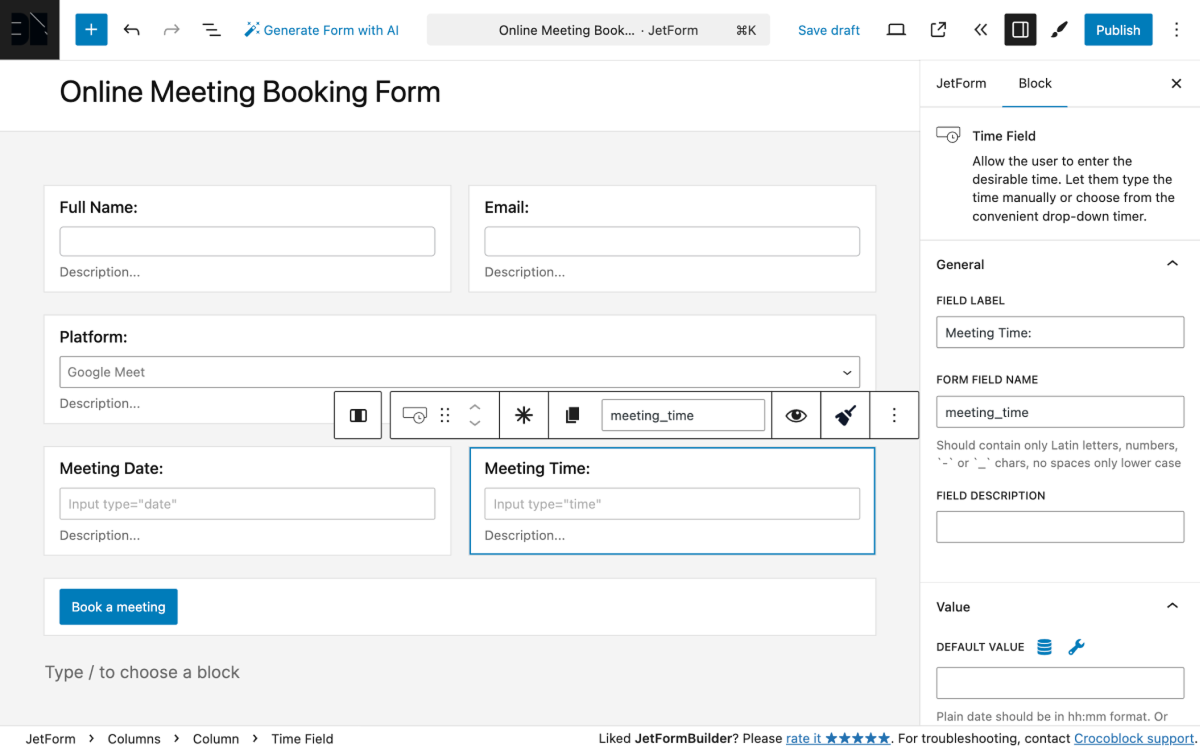Open the Platform dropdown showing Google Meet

pos(460,372)
